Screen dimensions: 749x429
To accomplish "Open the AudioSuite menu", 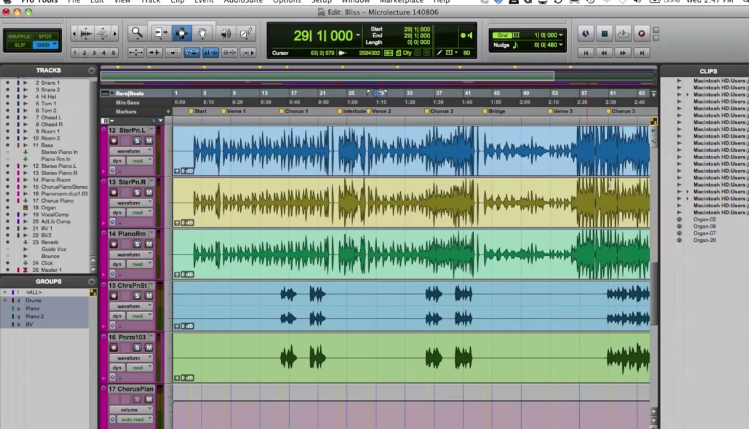I will pyautogui.click(x=243, y=2).
